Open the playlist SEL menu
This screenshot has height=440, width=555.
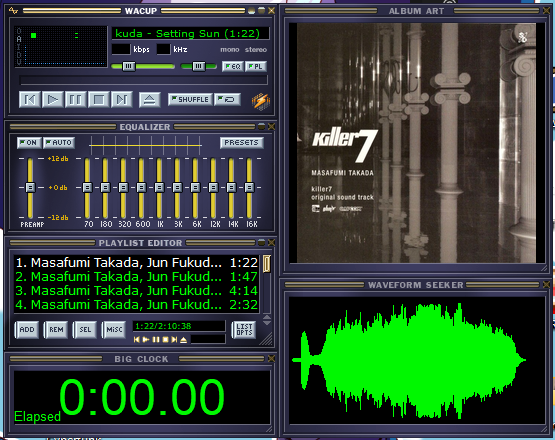point(85,330)
